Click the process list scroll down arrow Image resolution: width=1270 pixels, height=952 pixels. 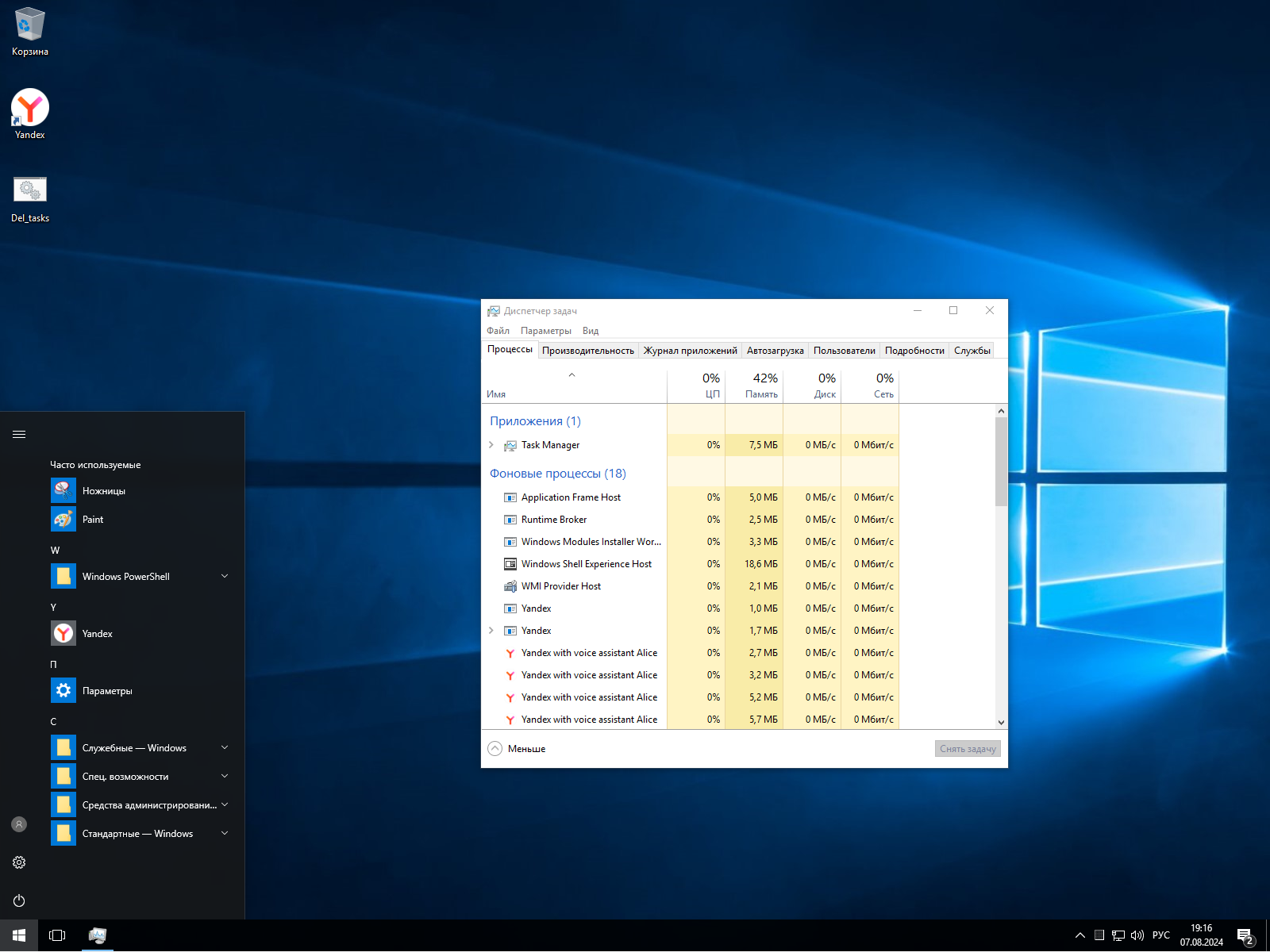(1002, 723)
